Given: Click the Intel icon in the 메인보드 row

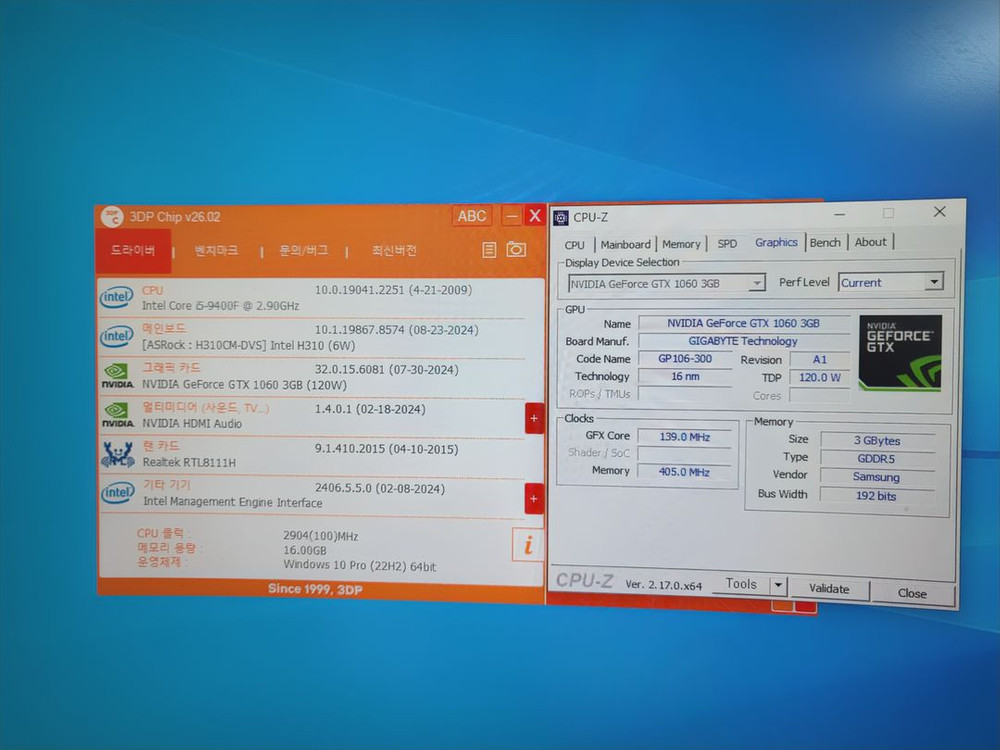Looking at the screenshot, I should (117, 337).
